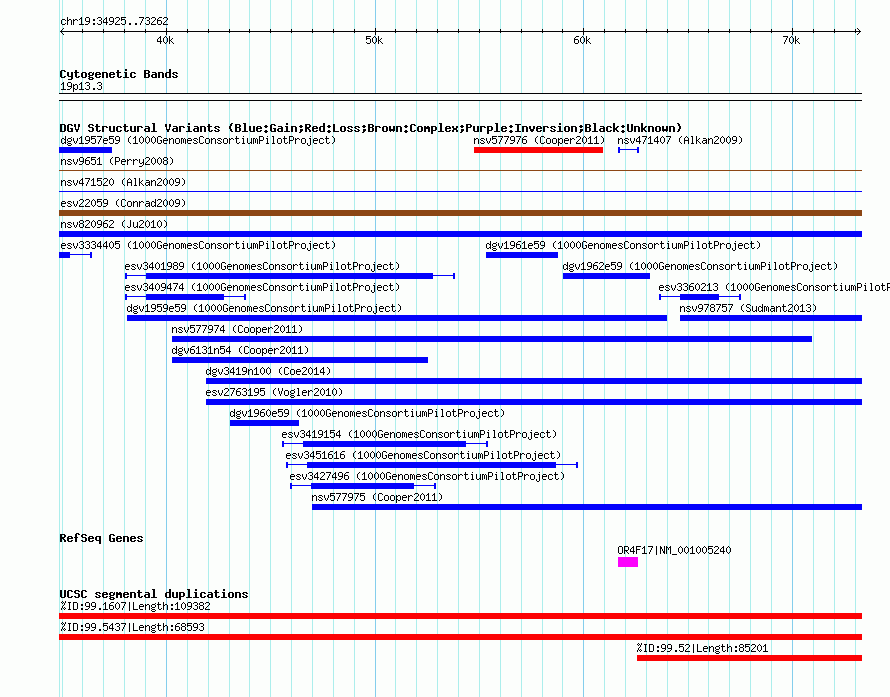Select the %ID:99.1607 Length:109382 duplication label
This screenshot has width=890, height=697.
coord(135,606)
